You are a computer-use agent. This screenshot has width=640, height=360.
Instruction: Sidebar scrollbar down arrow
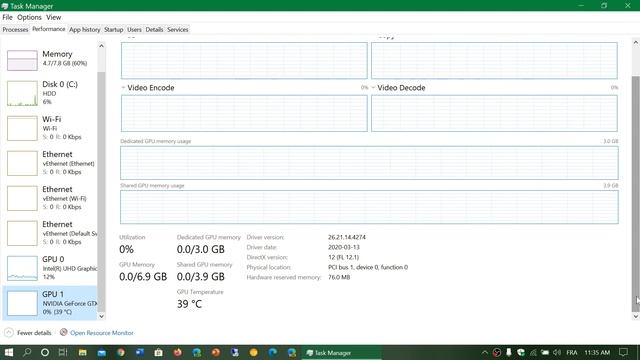click(101, 316)
